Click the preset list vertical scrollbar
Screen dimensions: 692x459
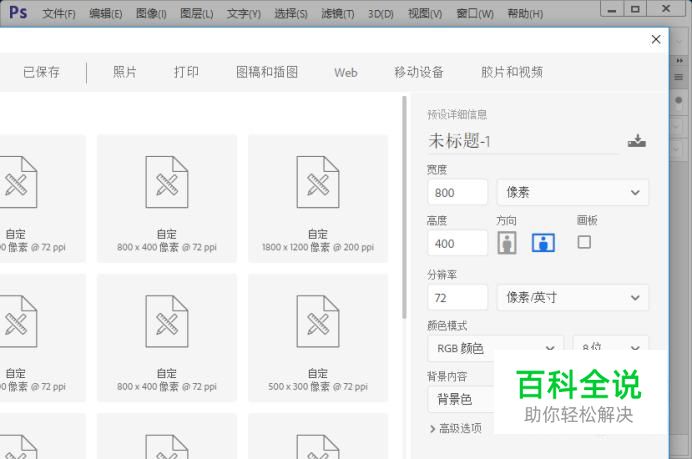tap(404, 207)
